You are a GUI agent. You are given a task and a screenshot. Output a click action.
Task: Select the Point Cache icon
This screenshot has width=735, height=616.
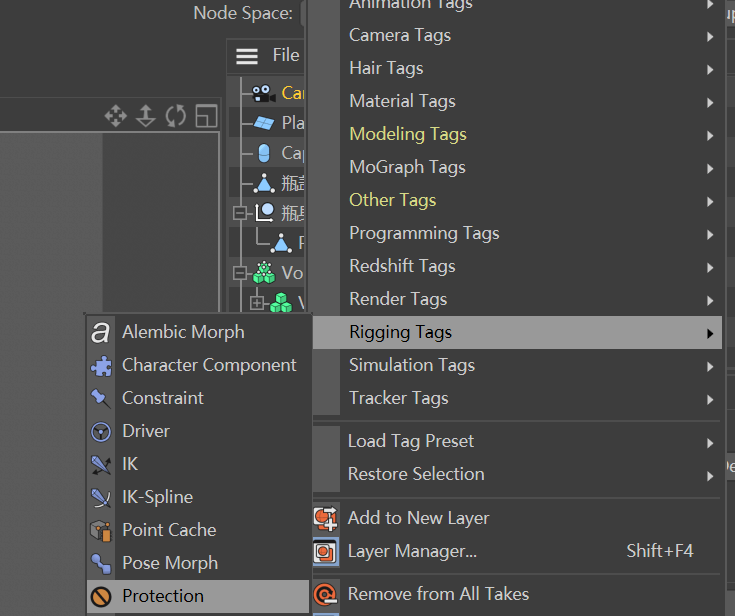click(101, 531)
